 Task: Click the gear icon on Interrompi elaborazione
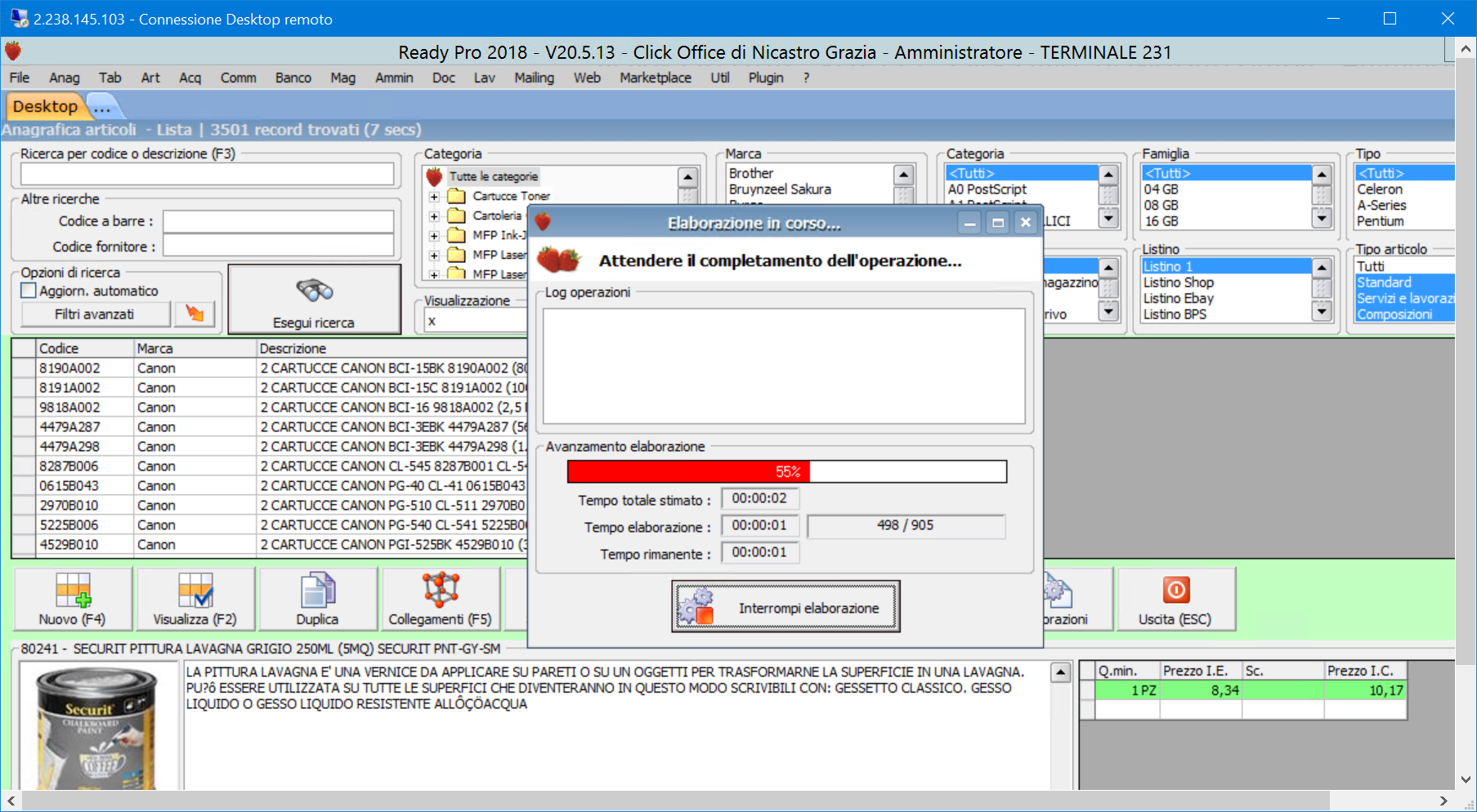point(697,607)
